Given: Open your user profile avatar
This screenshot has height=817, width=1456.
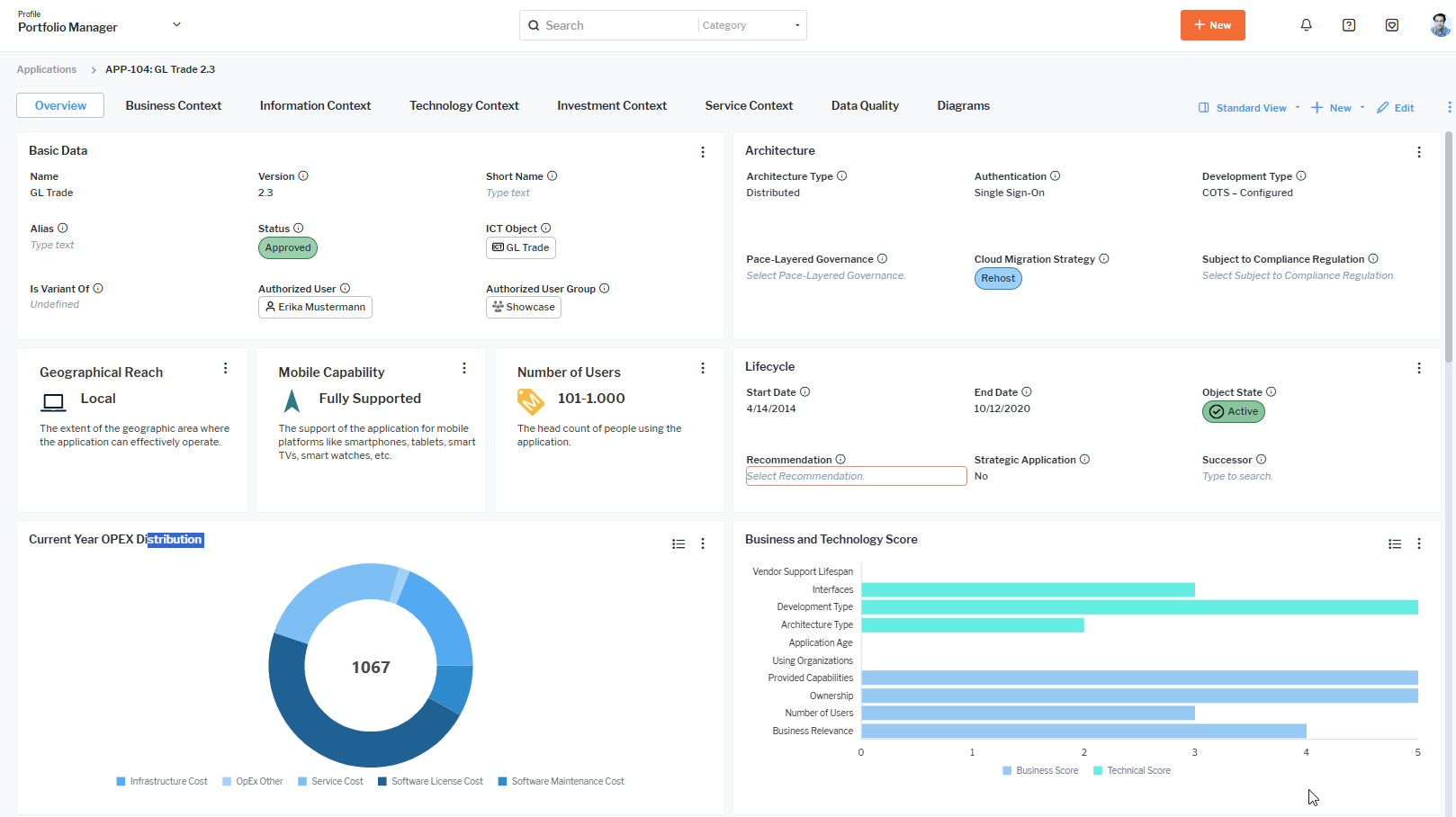Looking at the screenshot, I should 1437,24.
